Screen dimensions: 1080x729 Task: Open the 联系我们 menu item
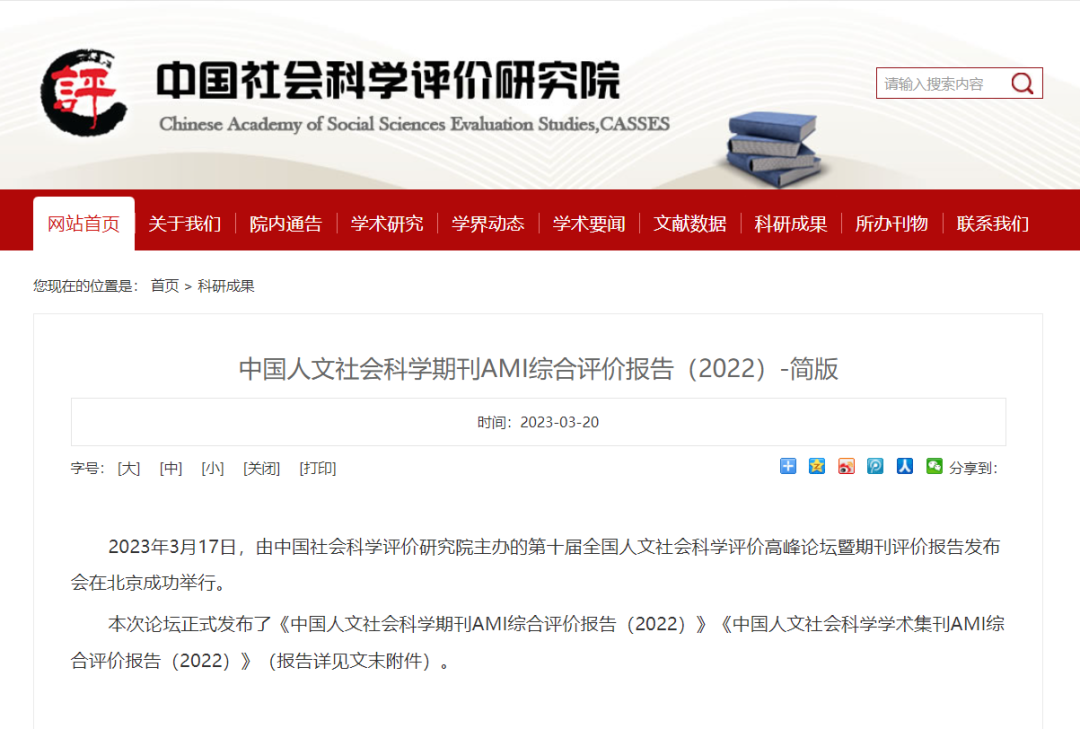click(993, 223)
